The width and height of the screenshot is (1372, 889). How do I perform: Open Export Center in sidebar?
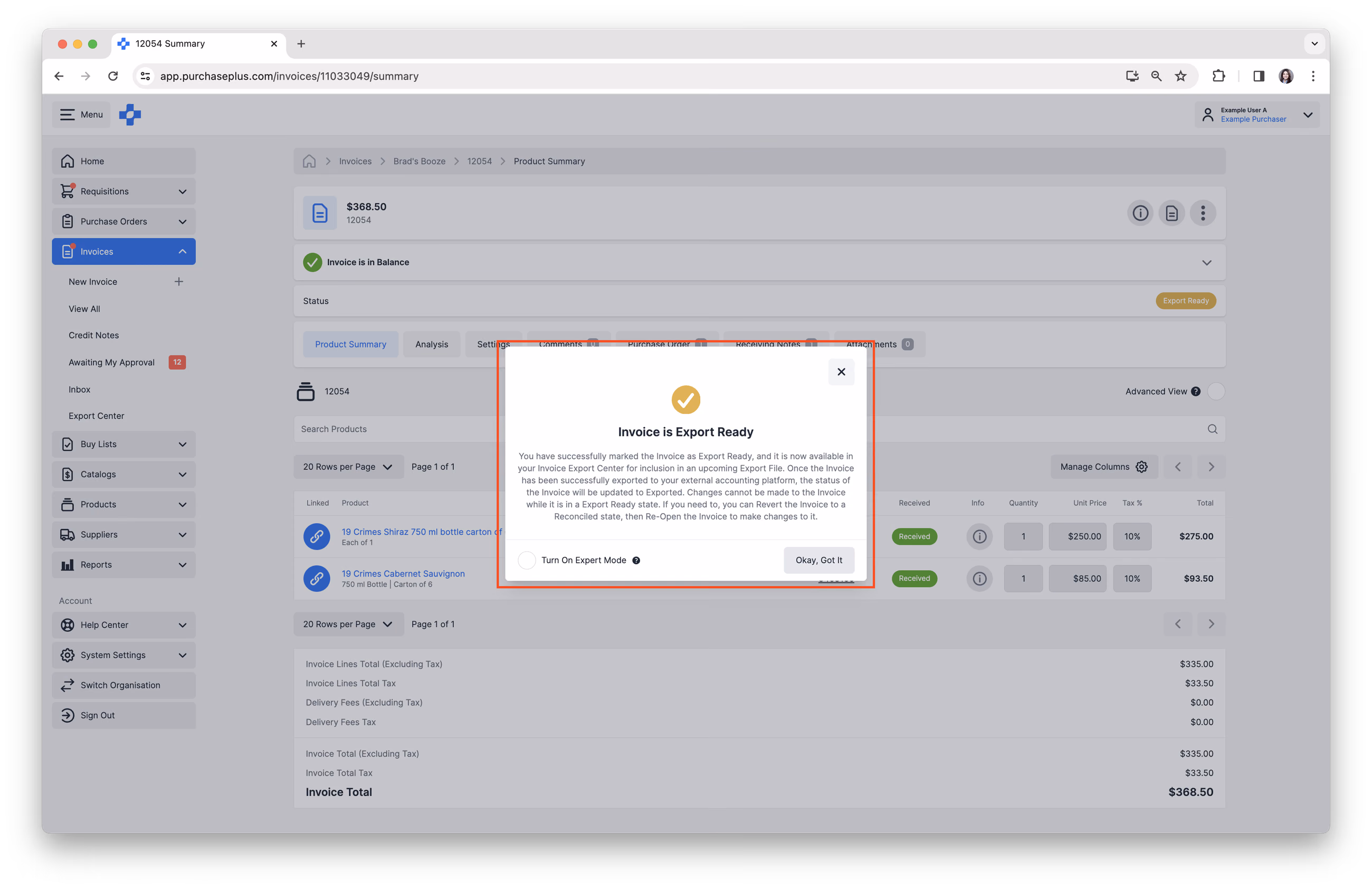point(96,415)
